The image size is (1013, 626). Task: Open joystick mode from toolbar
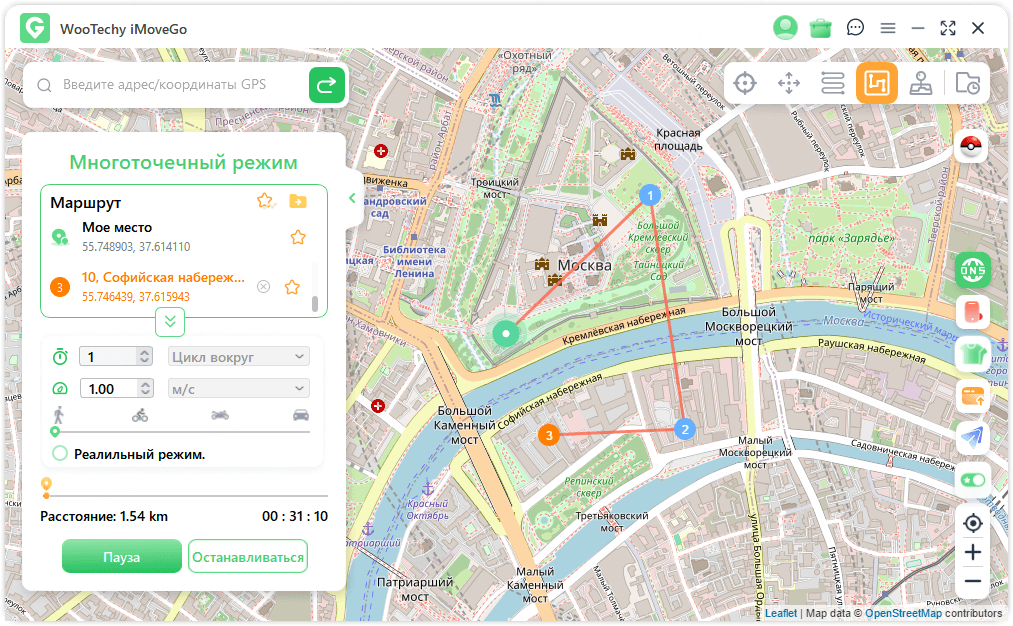tap(921, 83)
